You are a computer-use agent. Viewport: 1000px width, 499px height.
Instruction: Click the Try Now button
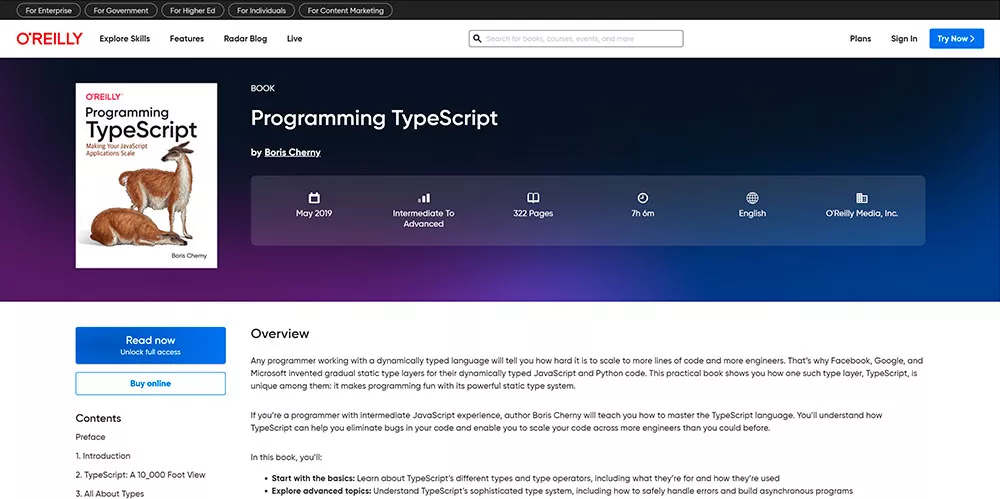[957, 39]
